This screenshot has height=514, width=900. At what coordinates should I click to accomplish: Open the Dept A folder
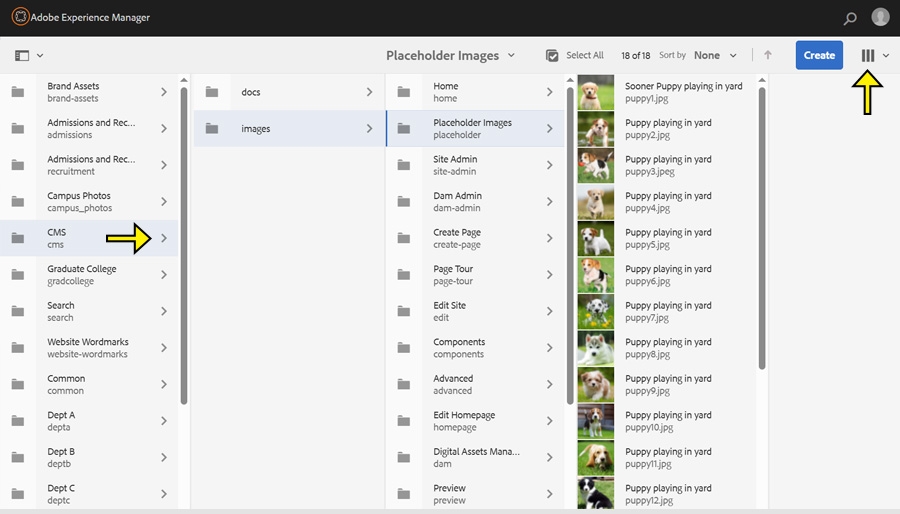pyautogui.click(x=89, y=421)
